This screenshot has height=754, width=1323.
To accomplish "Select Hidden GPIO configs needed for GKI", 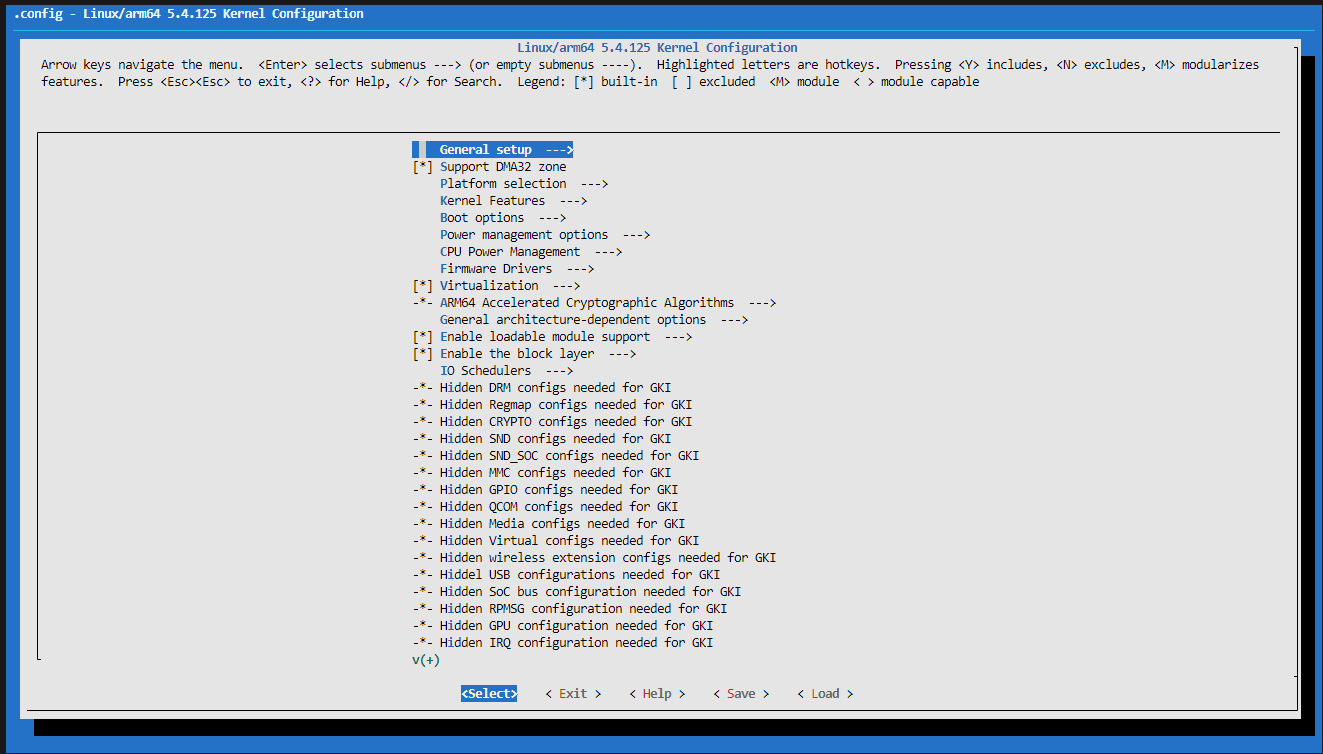I will point(545,490).
